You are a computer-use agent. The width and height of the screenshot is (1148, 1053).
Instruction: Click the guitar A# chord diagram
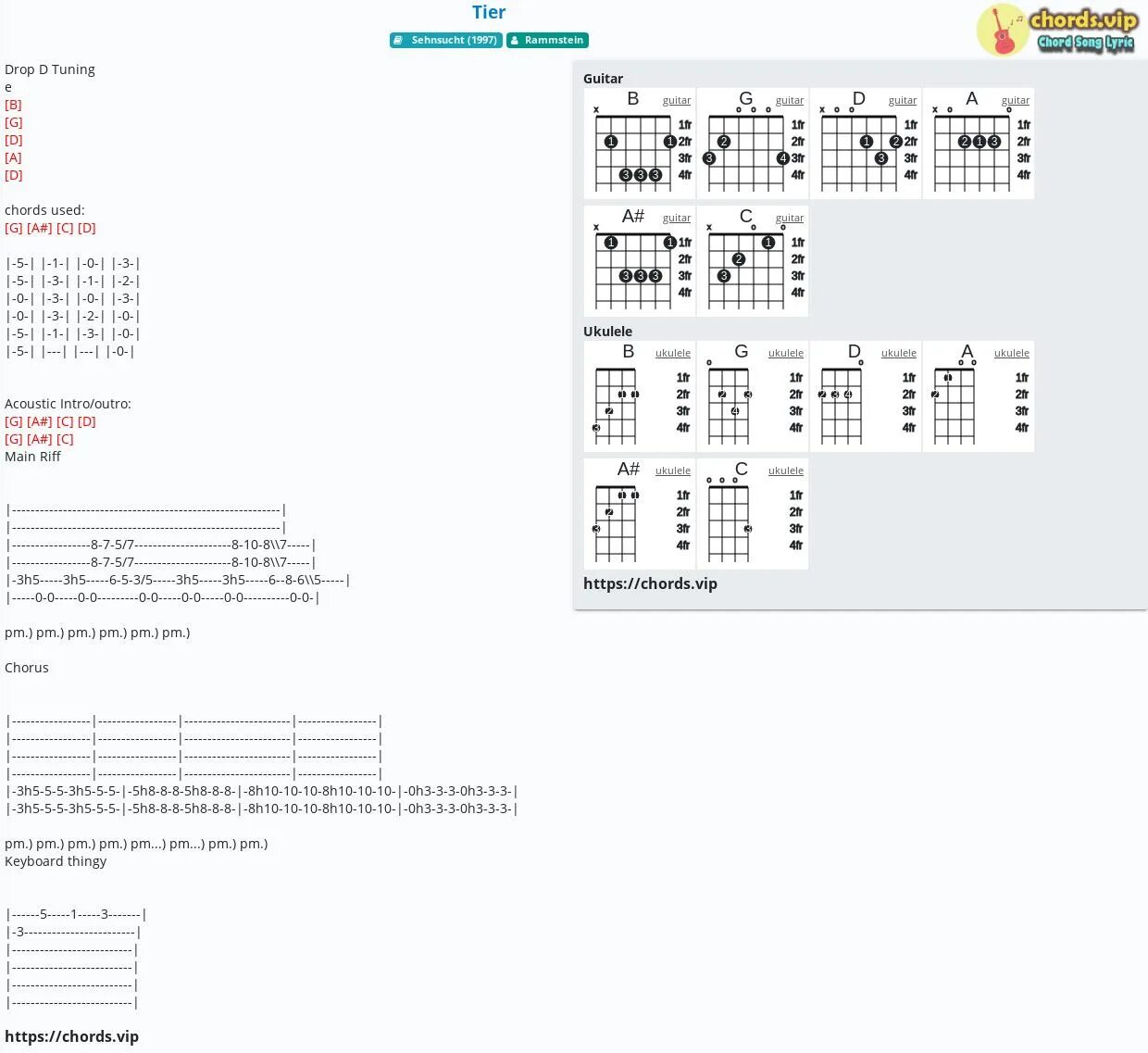tap(640, 261)
